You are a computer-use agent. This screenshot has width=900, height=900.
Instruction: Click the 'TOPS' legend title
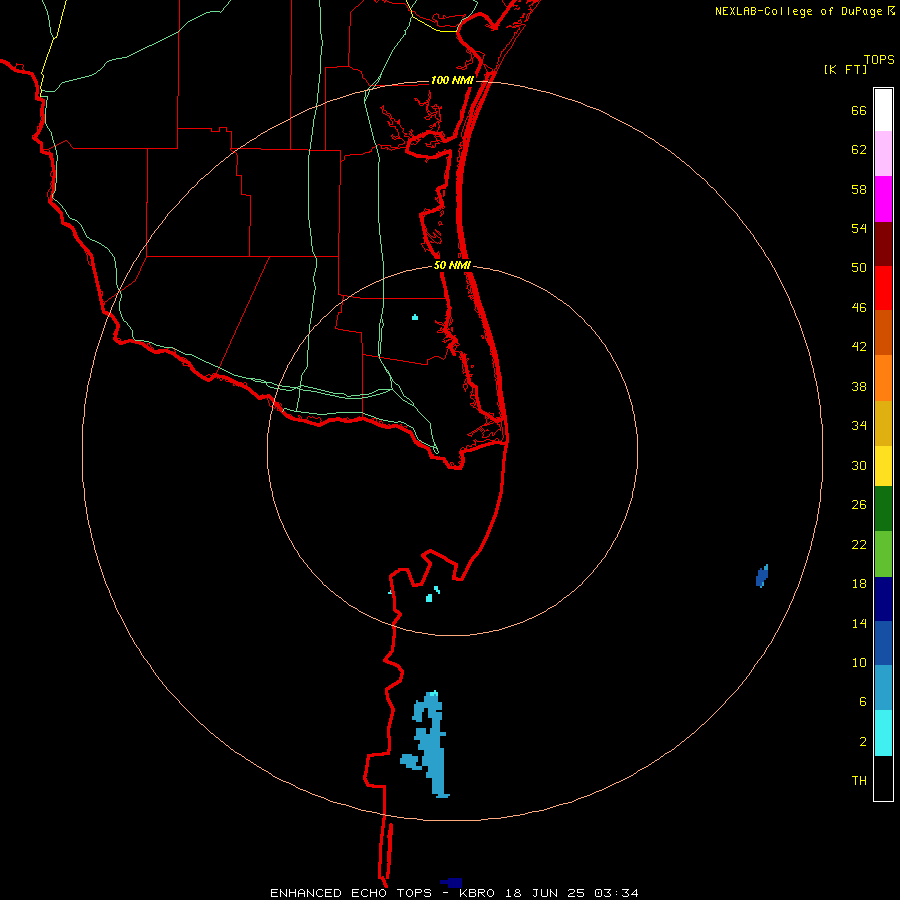tap(879, 59)
